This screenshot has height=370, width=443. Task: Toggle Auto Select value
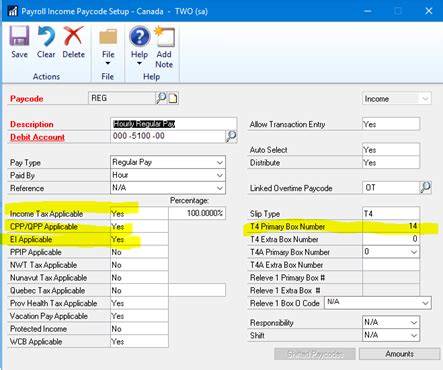tap(391, 150)
